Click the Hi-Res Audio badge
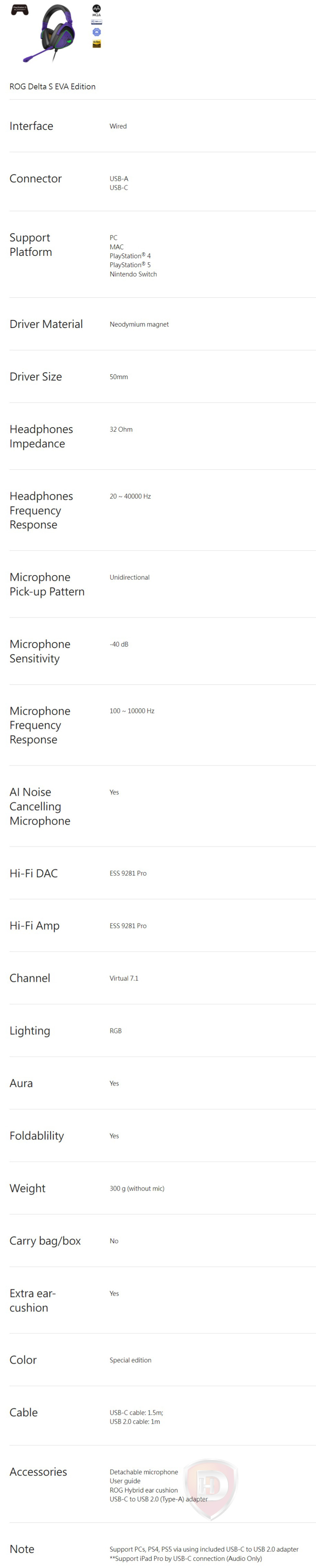316x1568 pixels. (96, 44)
